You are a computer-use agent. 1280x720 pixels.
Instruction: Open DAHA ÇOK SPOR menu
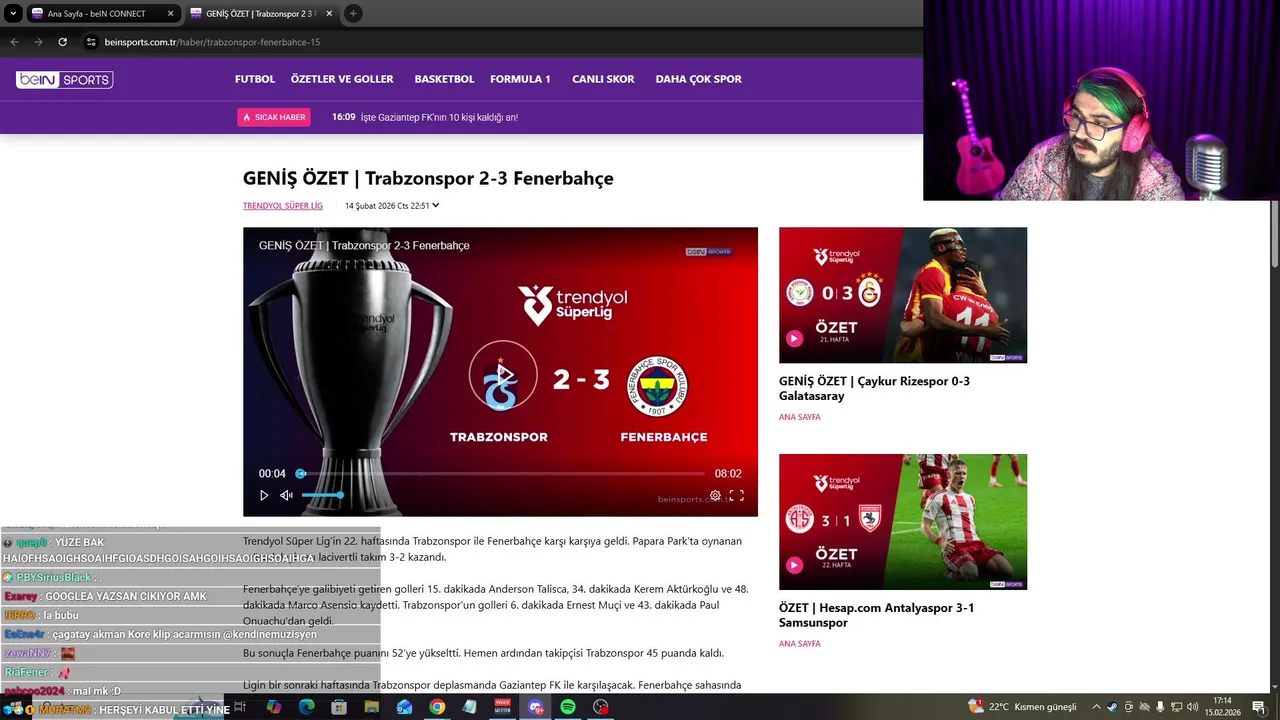click(698, 79)
